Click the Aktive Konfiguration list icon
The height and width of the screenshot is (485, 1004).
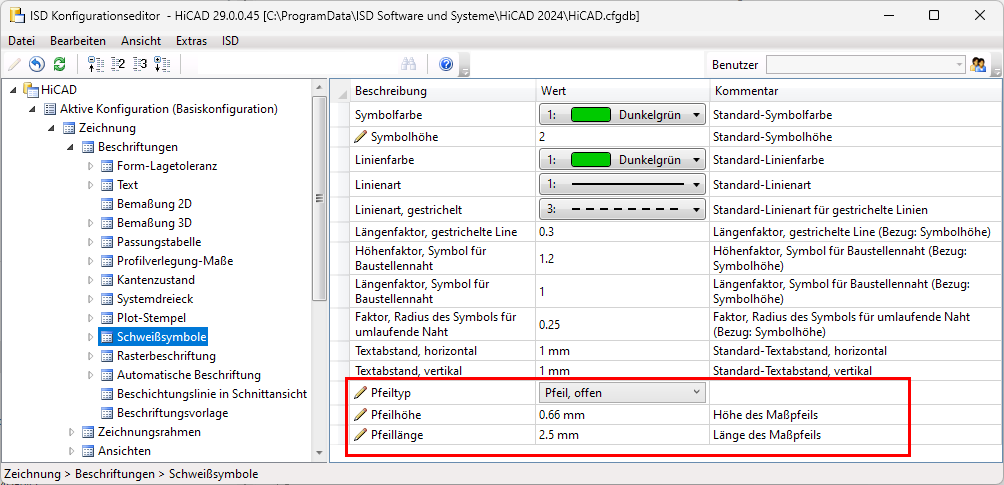pyautogui.click(x=49, y=109)
